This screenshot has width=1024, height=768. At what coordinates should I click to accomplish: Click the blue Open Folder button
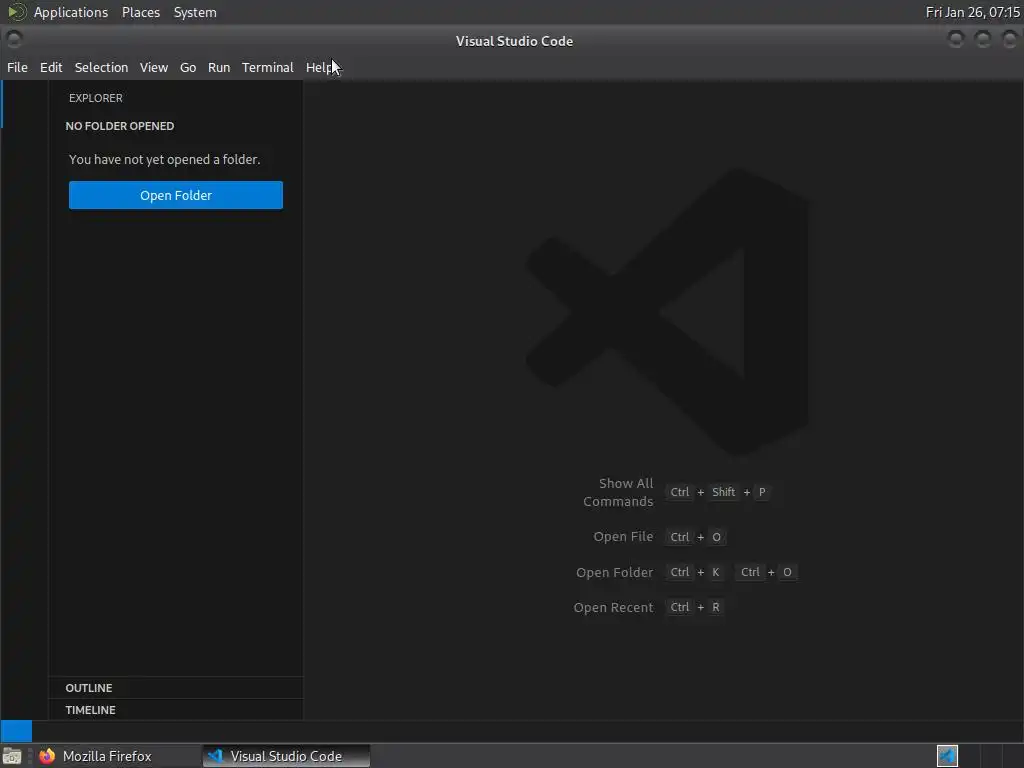(176, 195)
